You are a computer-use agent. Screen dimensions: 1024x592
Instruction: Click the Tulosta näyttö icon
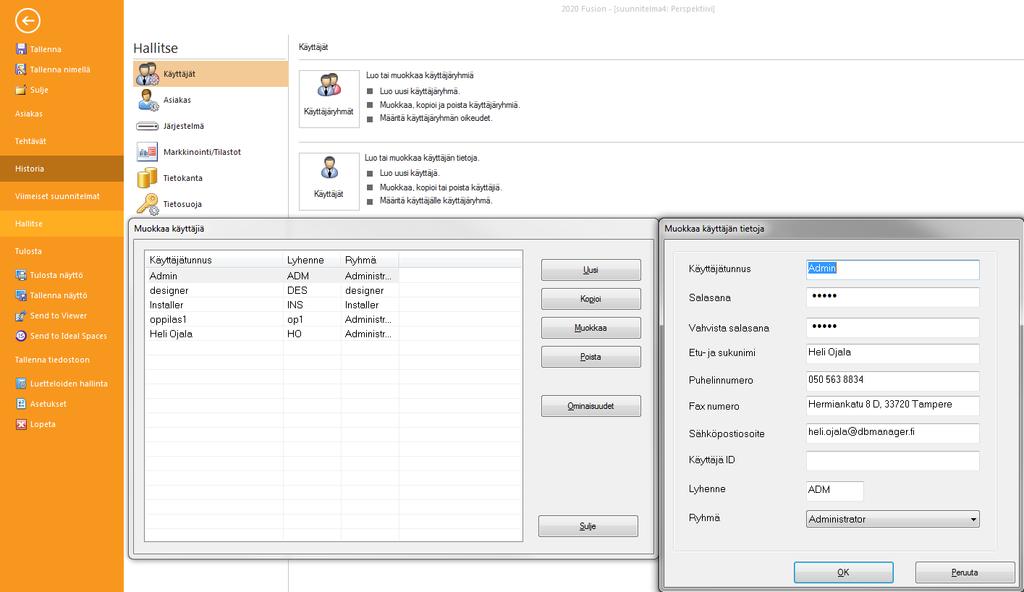pyautogui.click(x=21, y=275)
